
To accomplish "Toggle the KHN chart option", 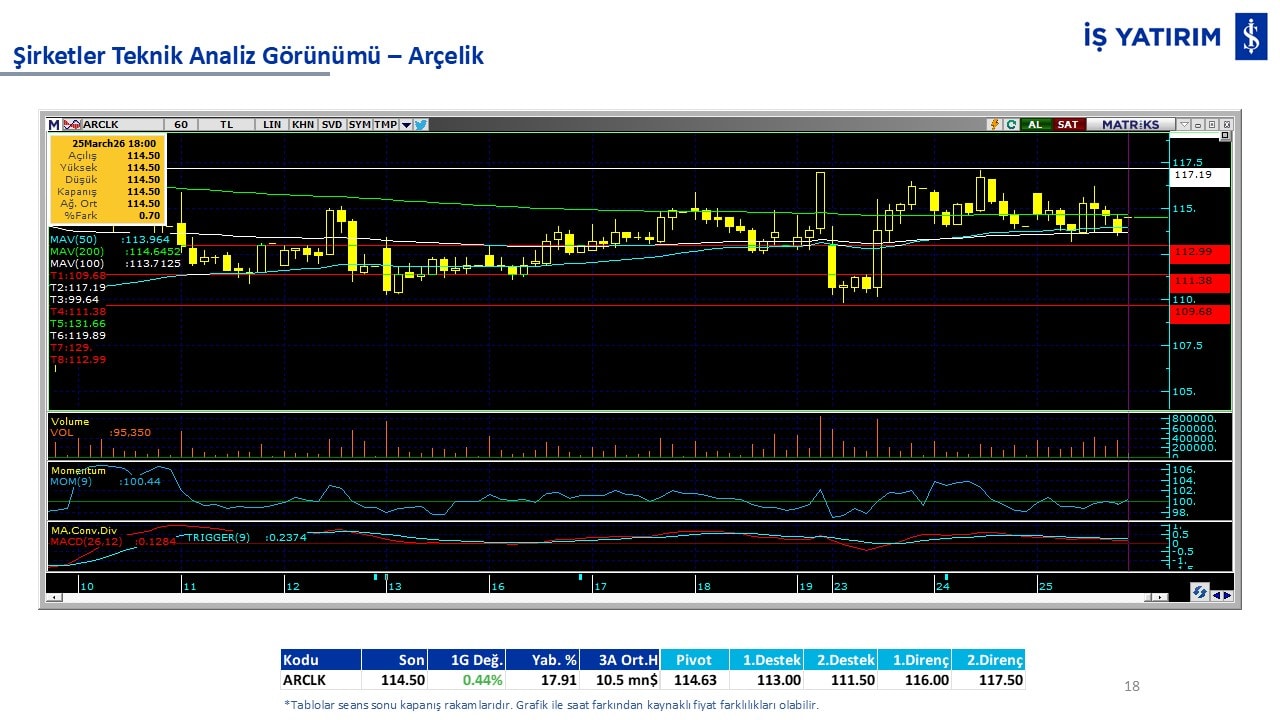I will tap(302, 125).
